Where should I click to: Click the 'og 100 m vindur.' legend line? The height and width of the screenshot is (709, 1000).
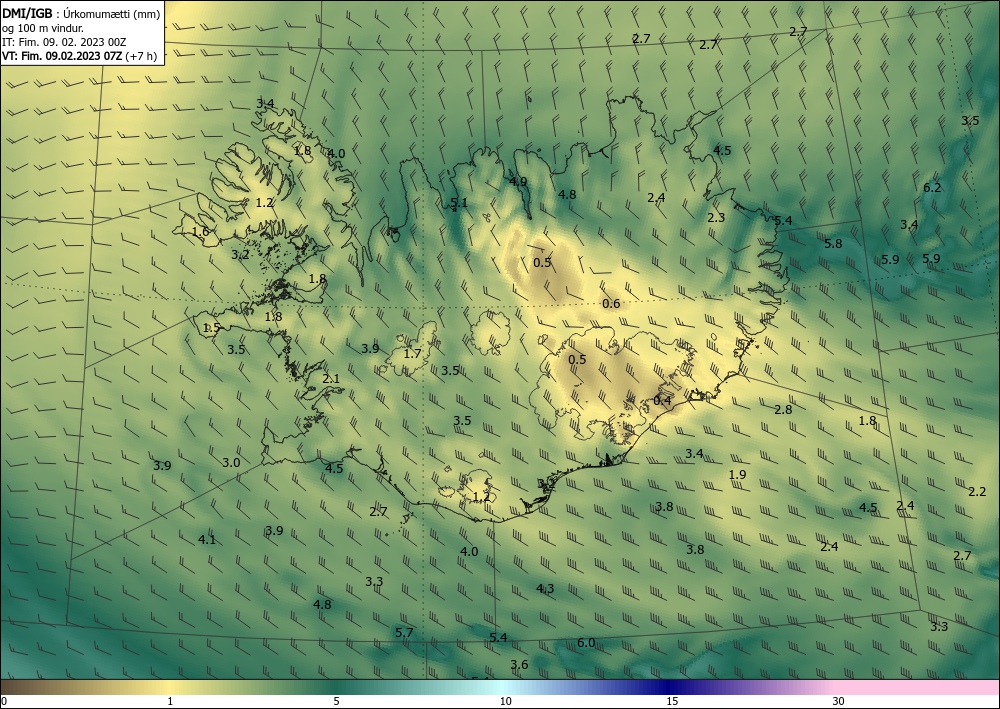(43, 28)
